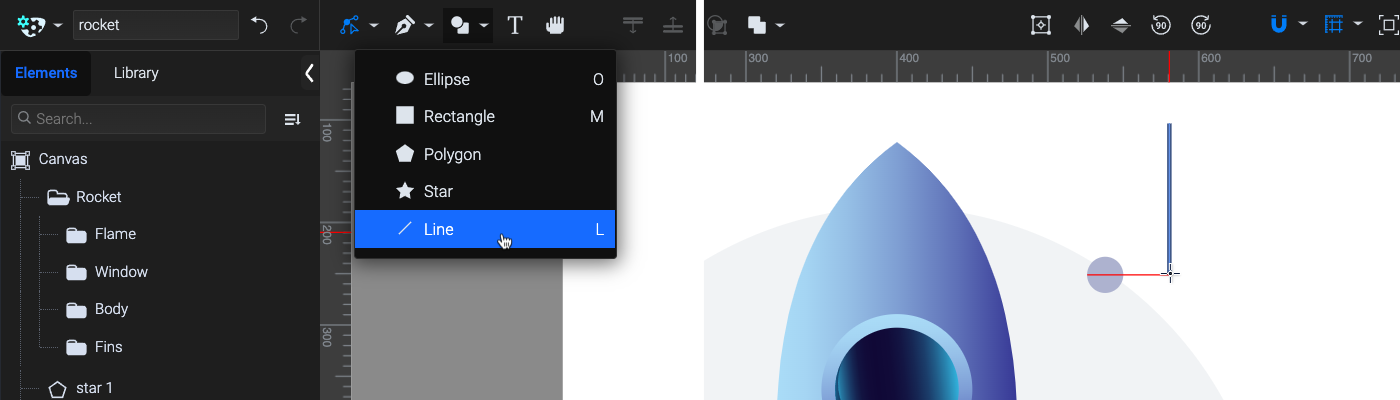1400x400 pixels.
Task: Toggle the magnet snapping icon
Action: 1278,25
